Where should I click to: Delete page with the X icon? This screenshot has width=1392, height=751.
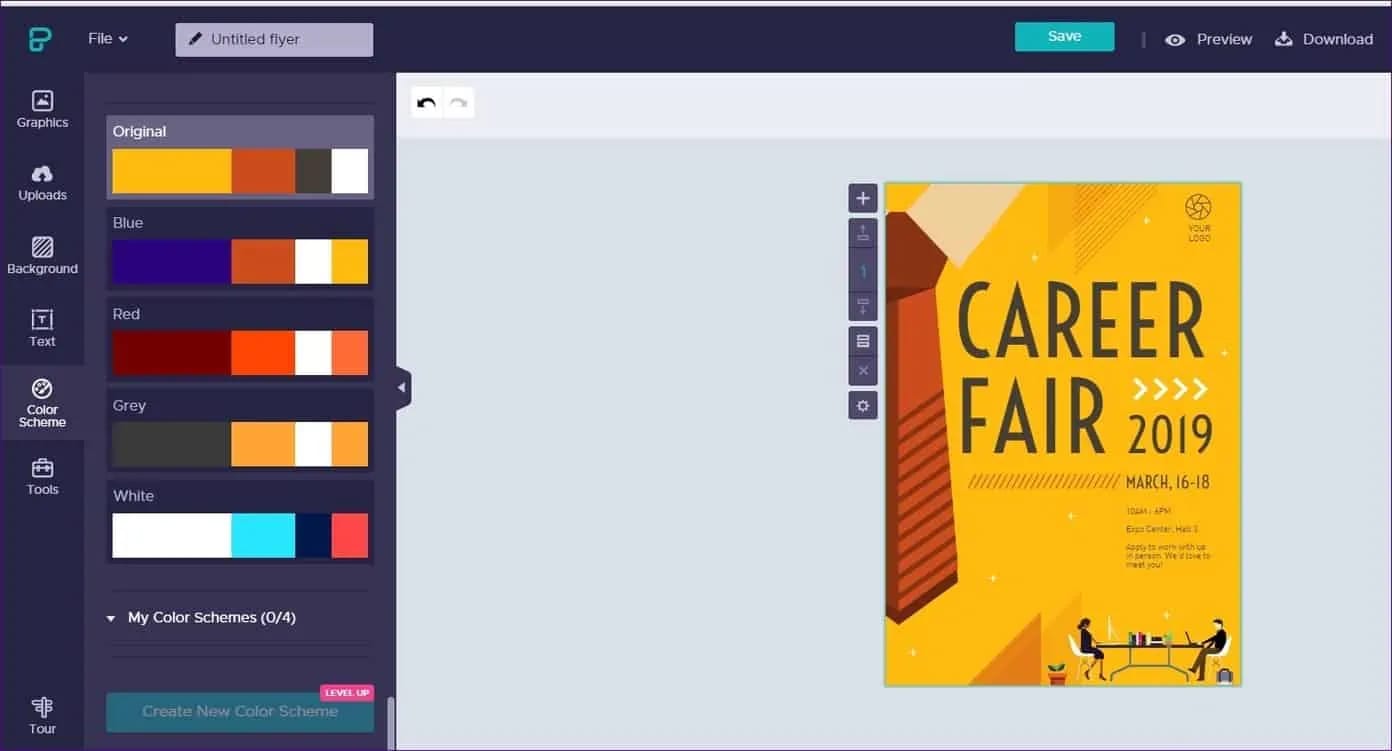coord(863,371)
